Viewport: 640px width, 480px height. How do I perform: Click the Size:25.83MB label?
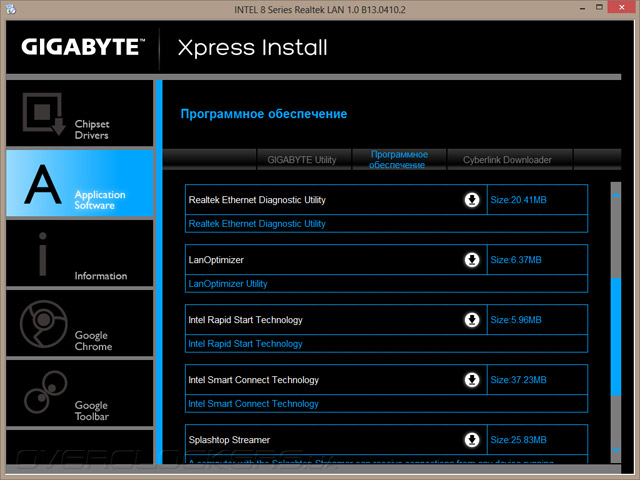518,440
